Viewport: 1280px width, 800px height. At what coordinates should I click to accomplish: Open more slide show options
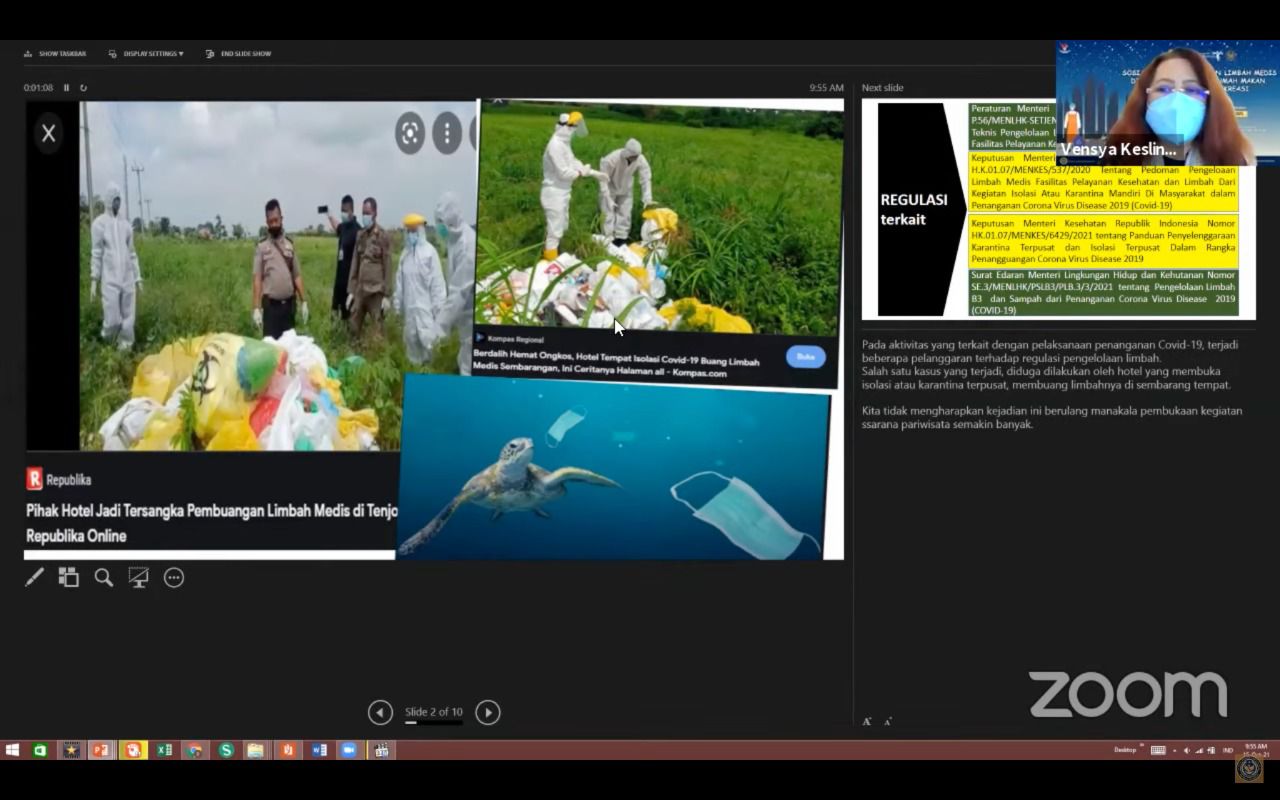pos(174,577)
